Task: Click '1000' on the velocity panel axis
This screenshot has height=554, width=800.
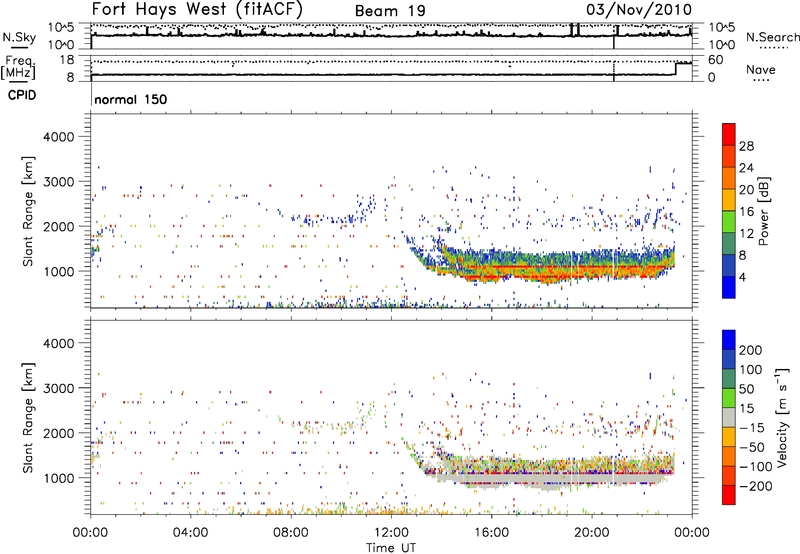Action: [58, 478]
